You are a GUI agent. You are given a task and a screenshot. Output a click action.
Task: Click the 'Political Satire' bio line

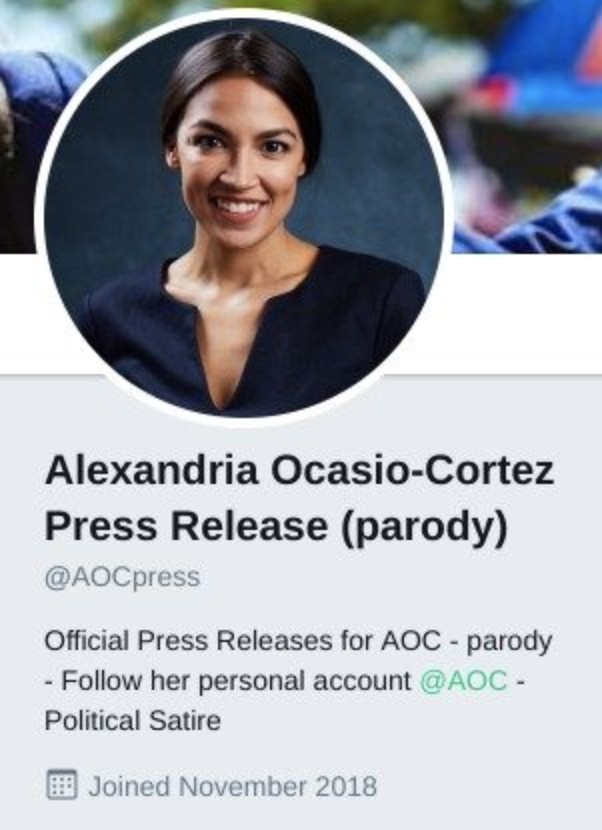tap(132, 721)
